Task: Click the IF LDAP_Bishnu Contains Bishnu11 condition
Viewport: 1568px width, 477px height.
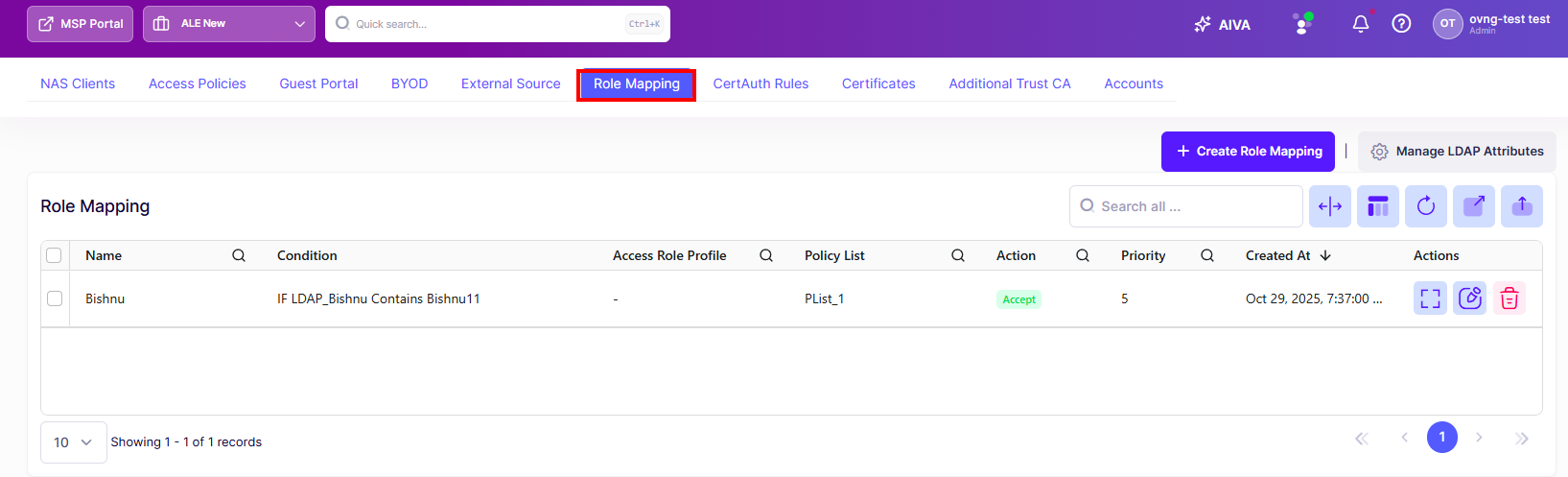Action: pos(379,298)
